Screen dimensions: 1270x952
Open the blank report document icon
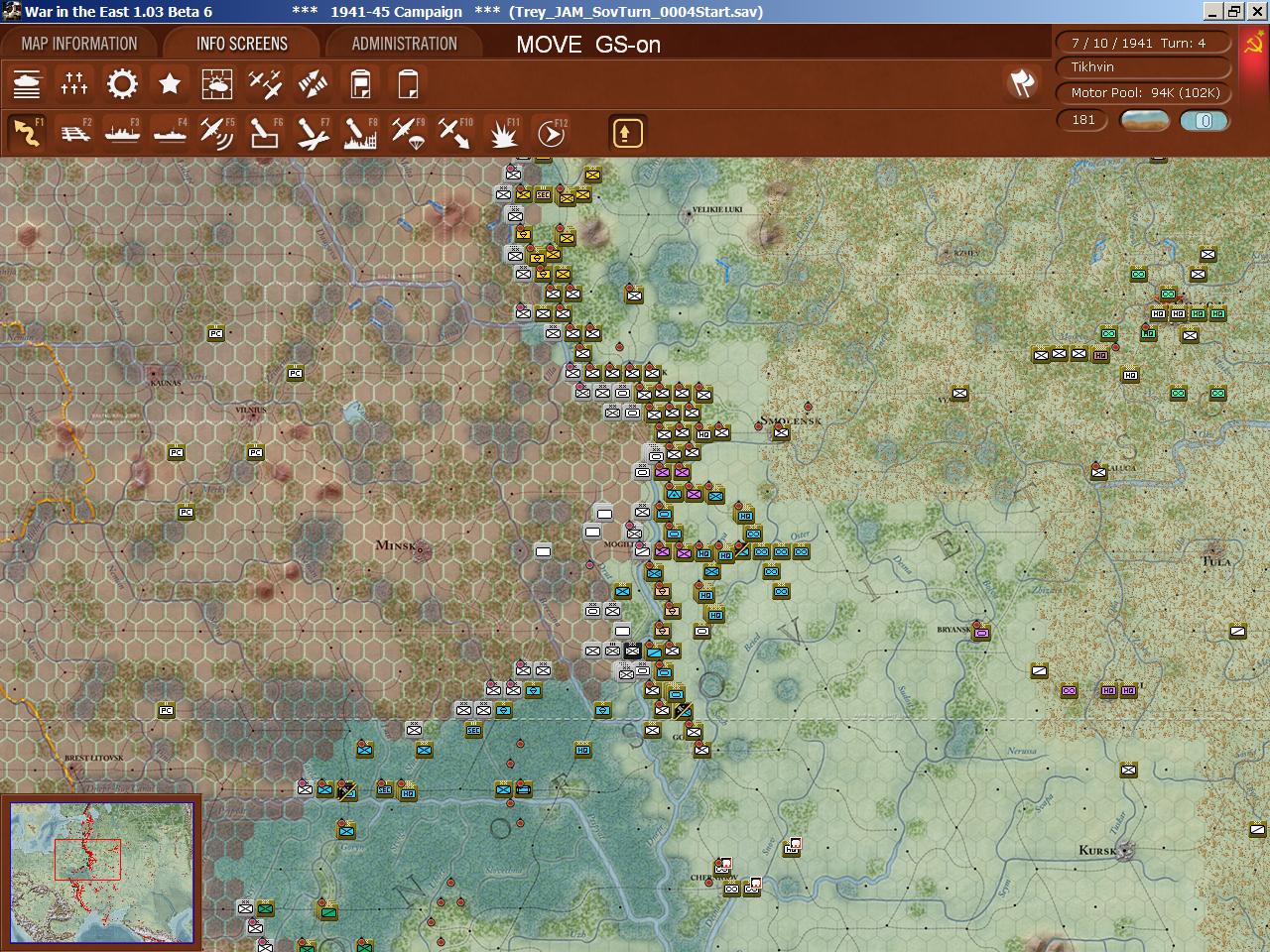(x=408, y=84)
